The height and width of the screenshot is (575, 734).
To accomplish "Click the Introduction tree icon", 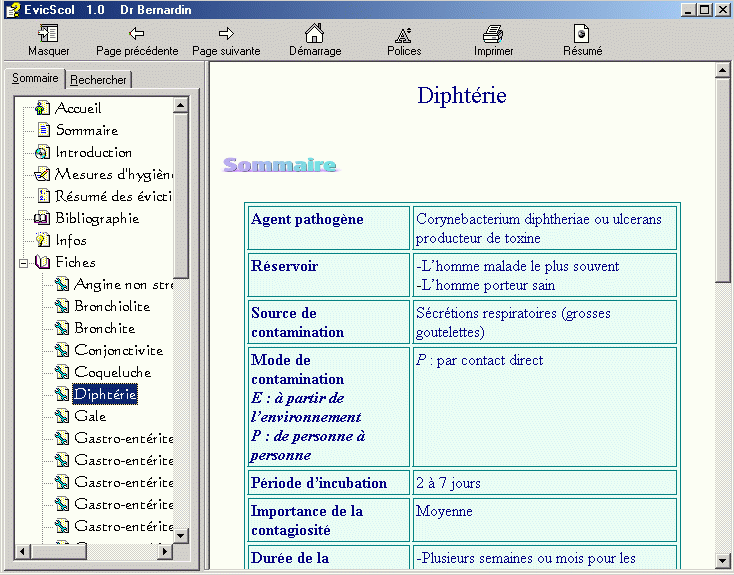I will (x=42, y=152).
